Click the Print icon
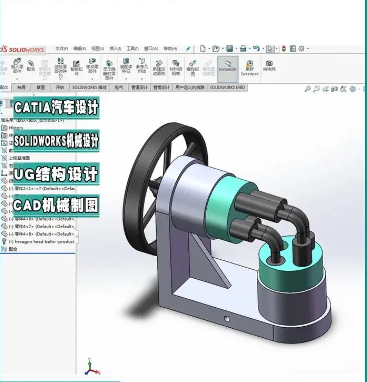 tap(243, 49)
